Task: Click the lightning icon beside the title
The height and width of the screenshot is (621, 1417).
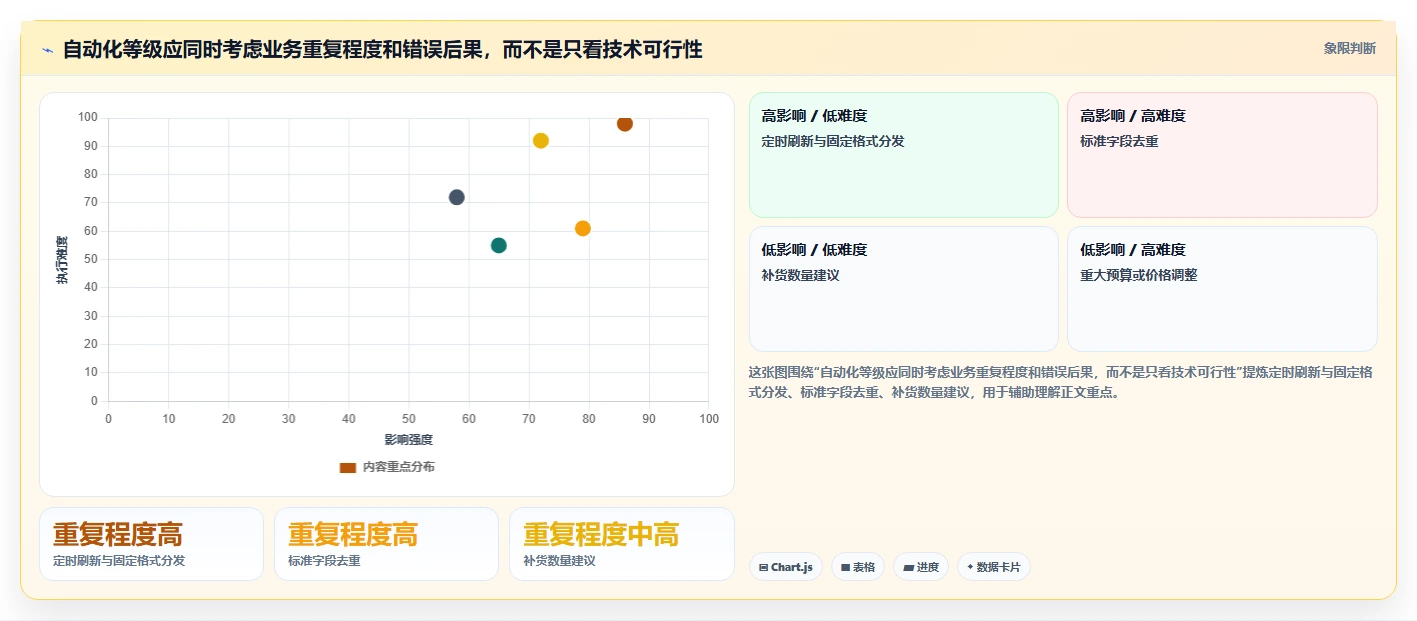Action: [x=47, y=50]
